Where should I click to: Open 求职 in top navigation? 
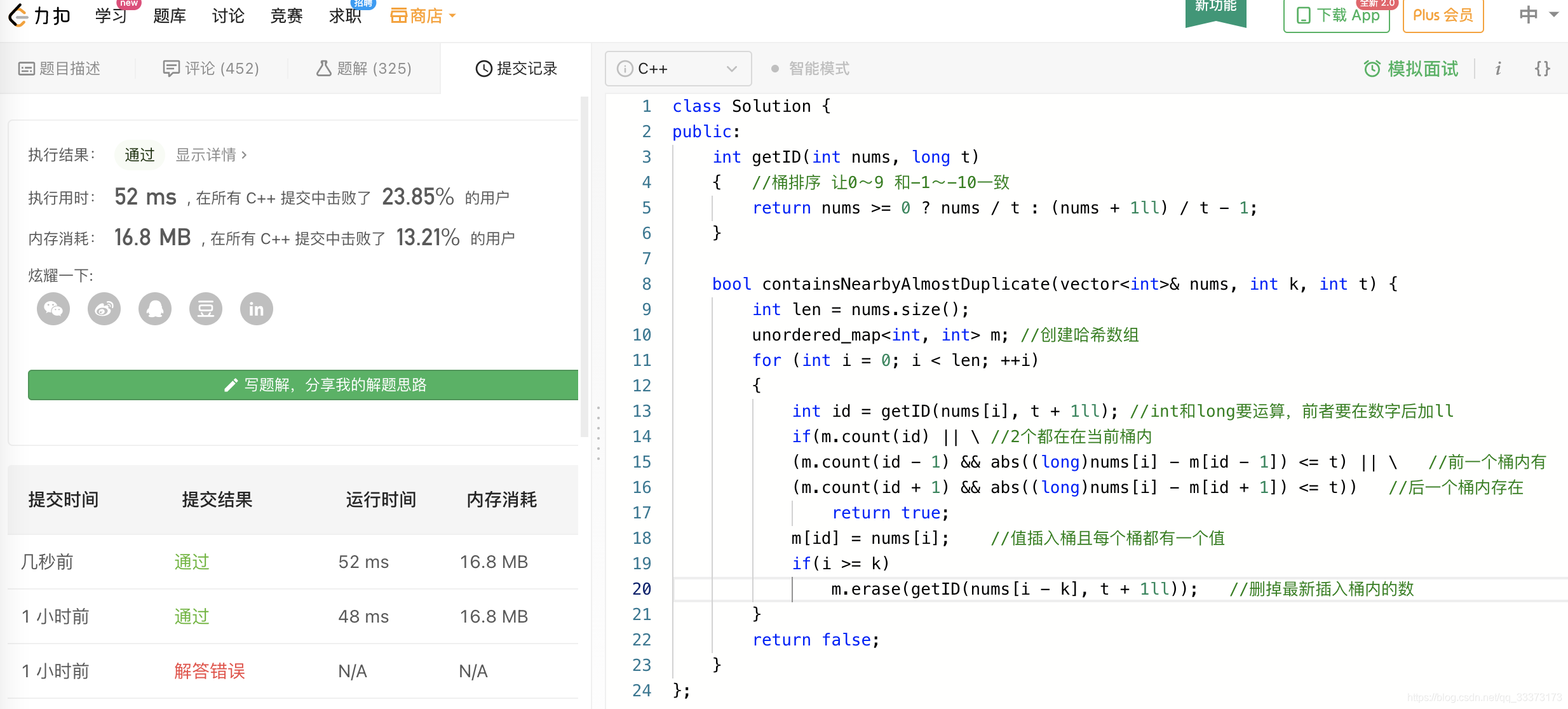345,15
